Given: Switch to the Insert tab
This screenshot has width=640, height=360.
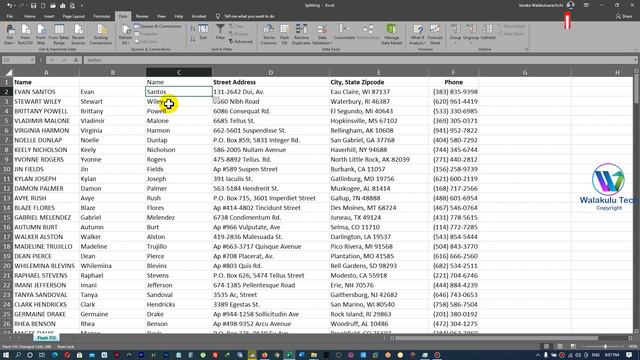Looking at the screenshot, I should tap(49, 16).
